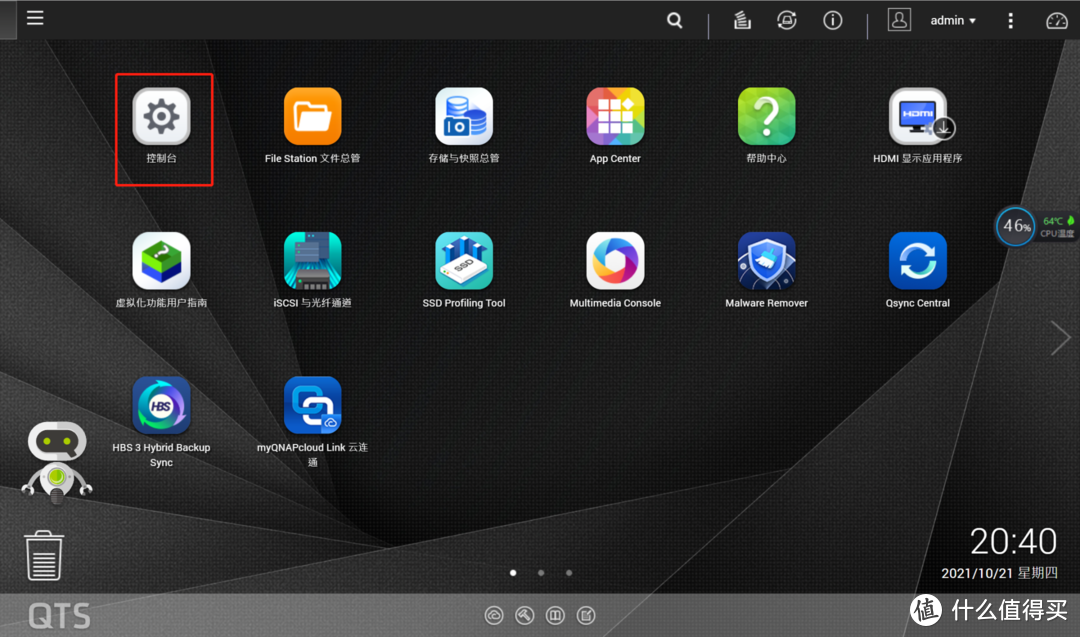The image size is (1080, 637).
Task: Click the 20:40 clock display
Action: pos(1013,541)
